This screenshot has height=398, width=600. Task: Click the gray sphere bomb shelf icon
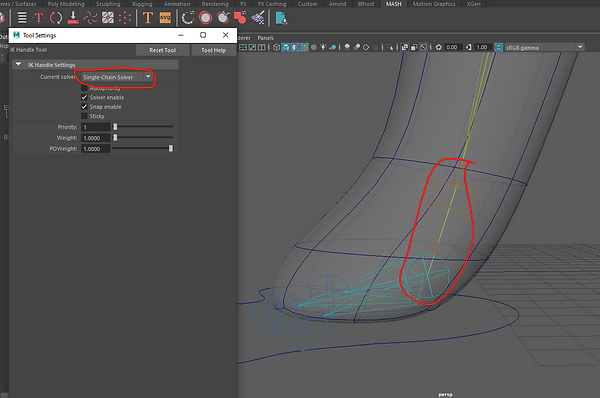pos(223,18)
